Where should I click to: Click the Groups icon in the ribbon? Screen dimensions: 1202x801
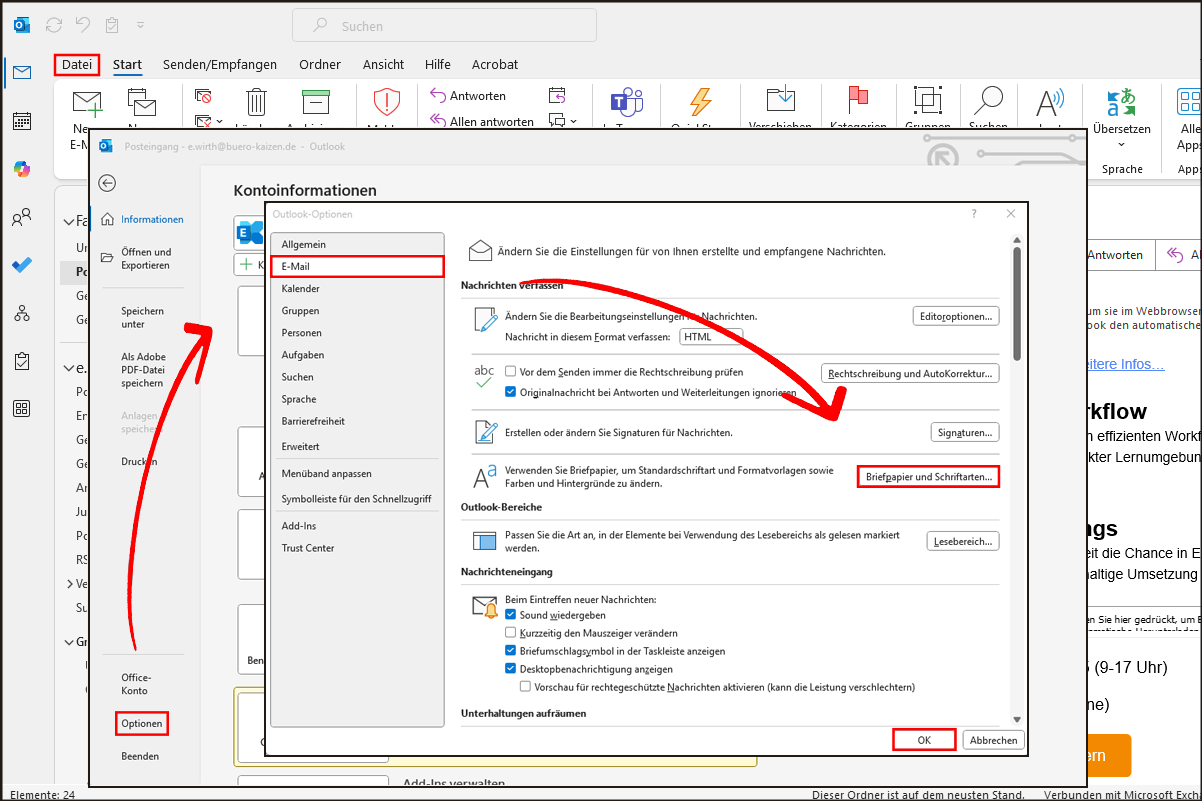pos(927,102)
